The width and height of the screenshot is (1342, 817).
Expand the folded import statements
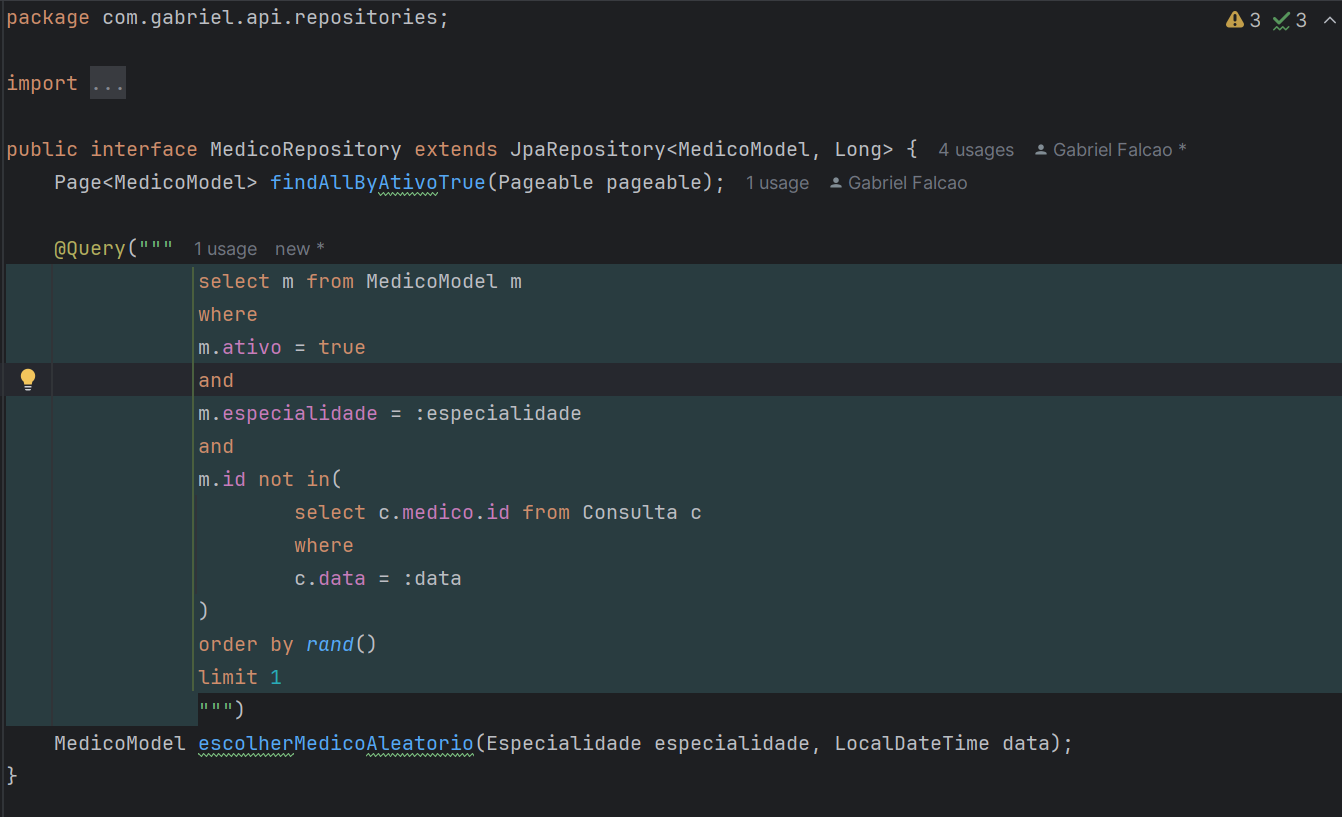(x=108, y=83)
